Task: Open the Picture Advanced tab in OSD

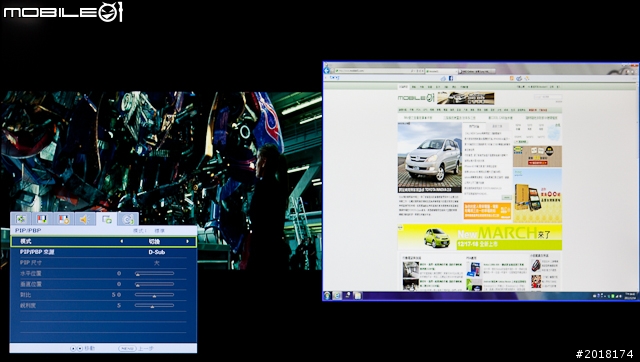Action: coord(64,219)
